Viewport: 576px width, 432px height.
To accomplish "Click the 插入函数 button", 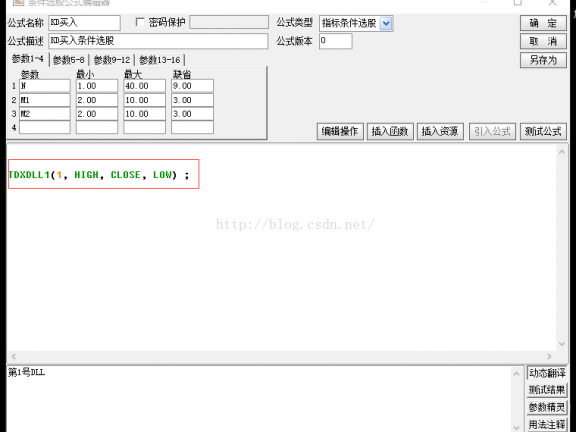I will (390, 131).
